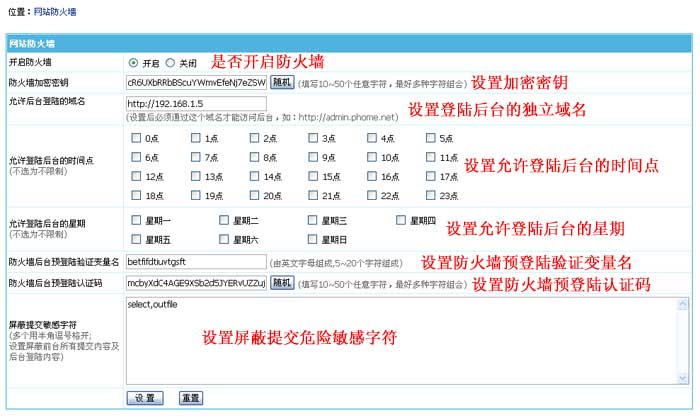Click the allowed backend domain input field

point(196,102)
